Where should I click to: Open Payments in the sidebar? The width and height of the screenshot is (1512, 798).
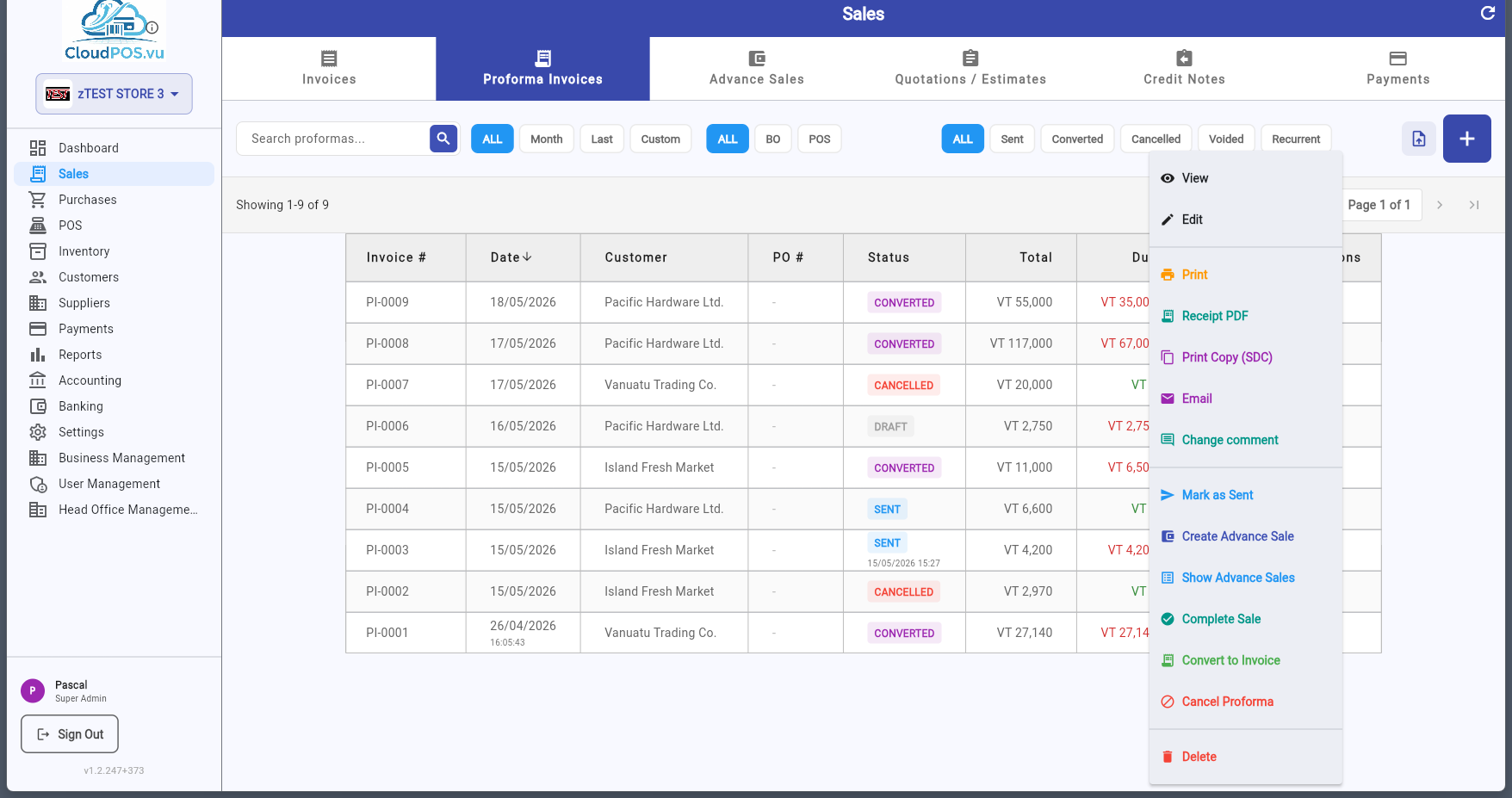tap(114, 329)
